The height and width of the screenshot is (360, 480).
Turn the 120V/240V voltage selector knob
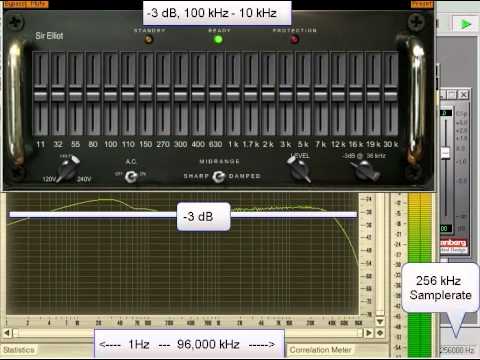pyautogui.click(x=68, y=168)
